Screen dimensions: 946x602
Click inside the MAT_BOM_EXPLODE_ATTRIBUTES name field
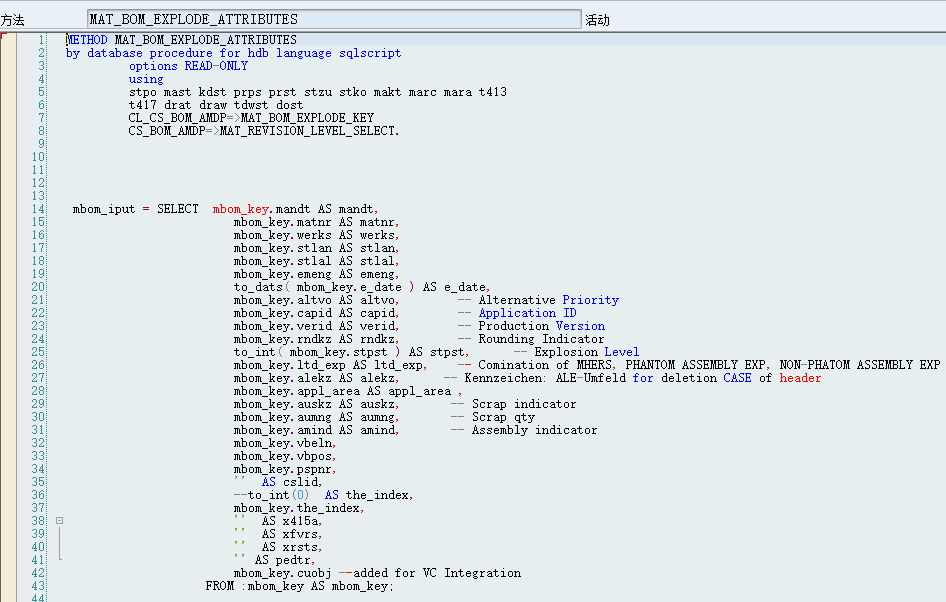click(300, 17)
